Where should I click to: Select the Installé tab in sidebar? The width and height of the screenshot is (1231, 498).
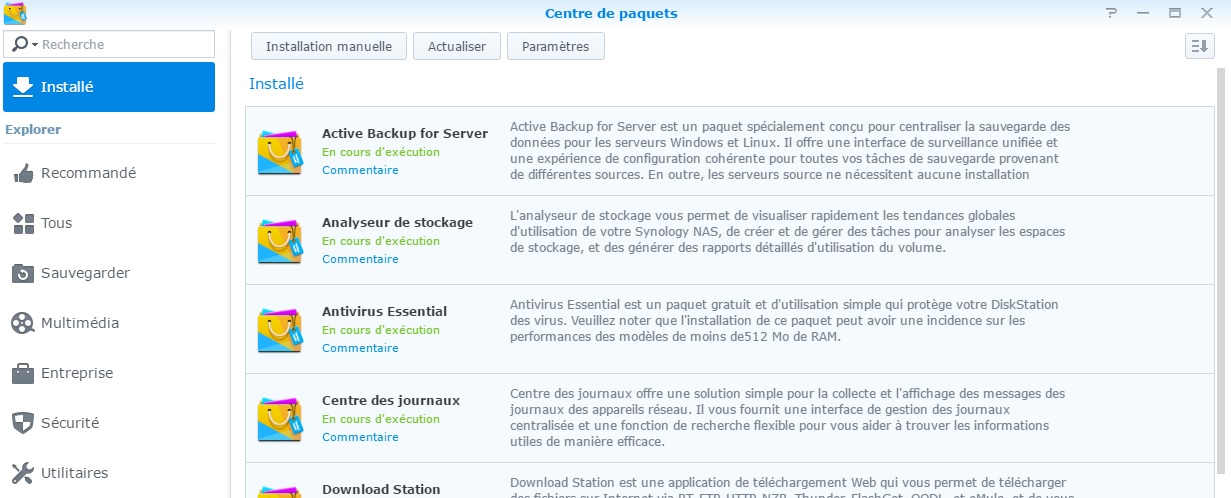click(x=109, y=87)
